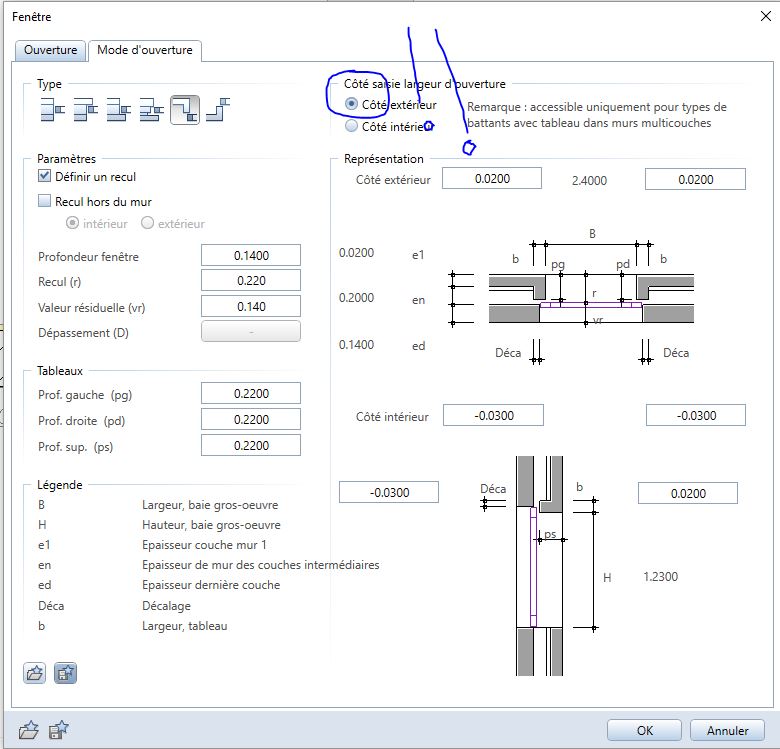Save favorite icon inside the tab panel
780x749 pixels.
[x=65, y=673]
